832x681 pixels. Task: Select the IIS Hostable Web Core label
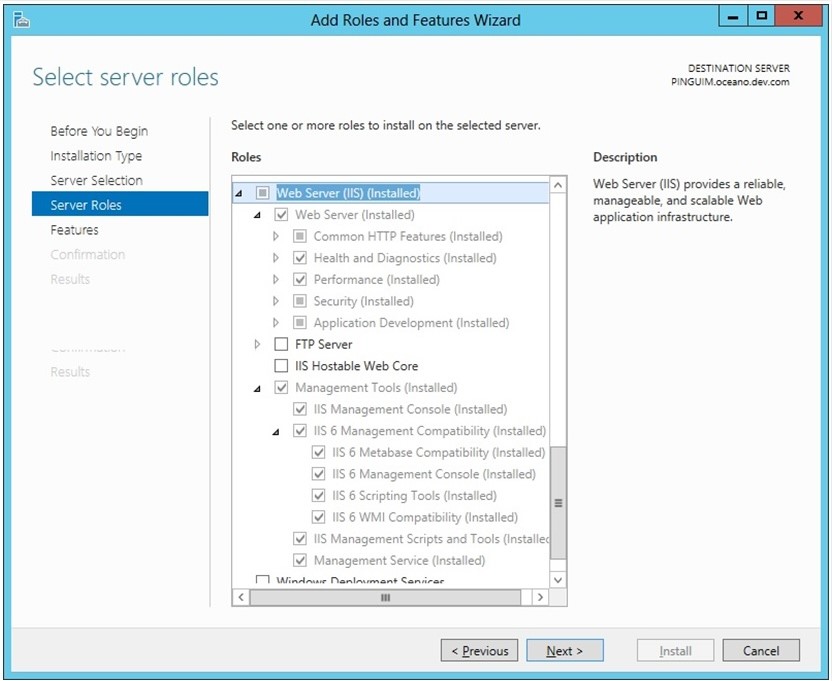pyautogui.click(x=357, y=366)
